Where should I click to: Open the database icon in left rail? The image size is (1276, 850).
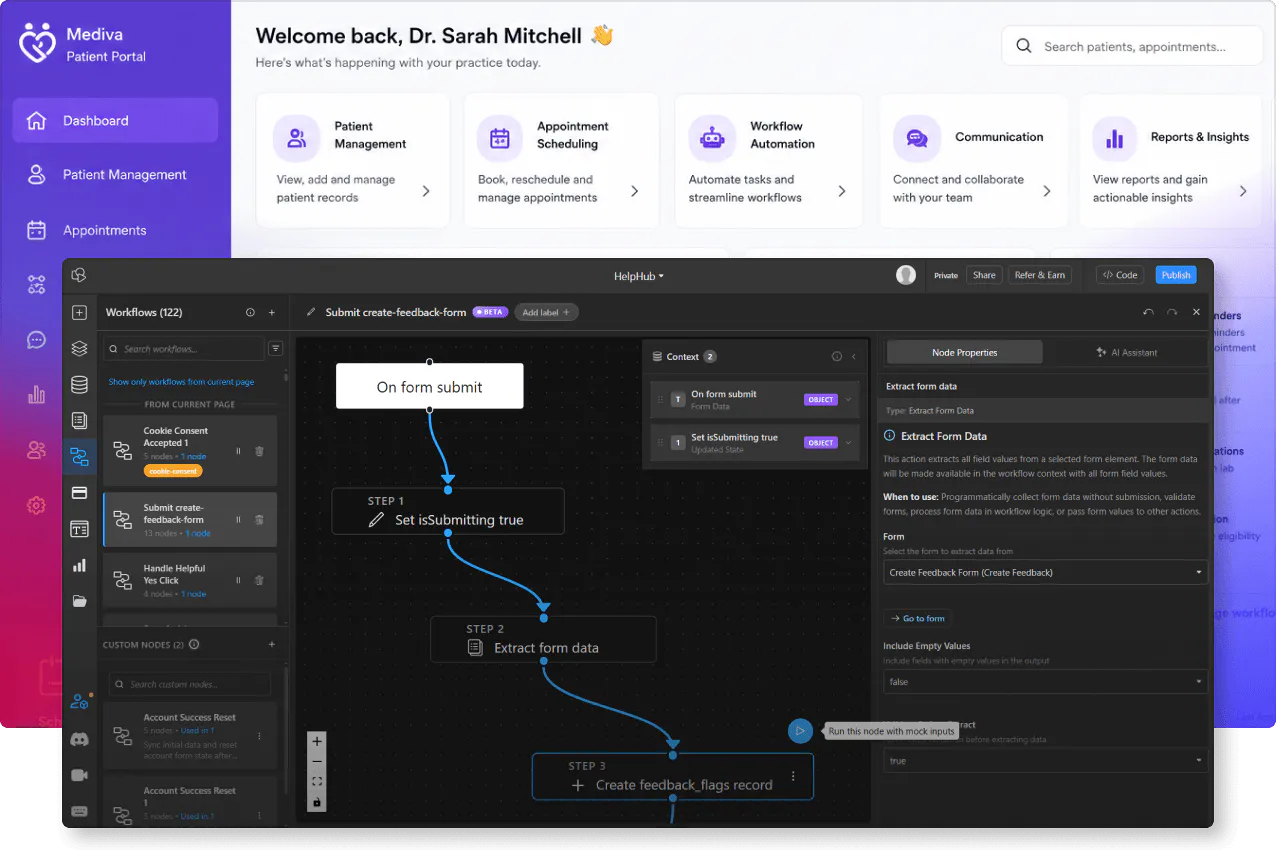[79, 385]
